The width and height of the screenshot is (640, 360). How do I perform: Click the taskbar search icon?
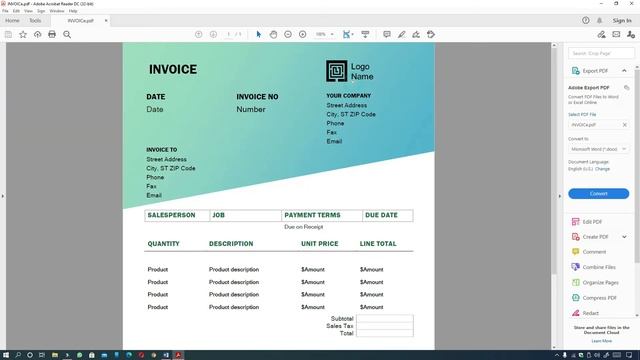[18, 355]
